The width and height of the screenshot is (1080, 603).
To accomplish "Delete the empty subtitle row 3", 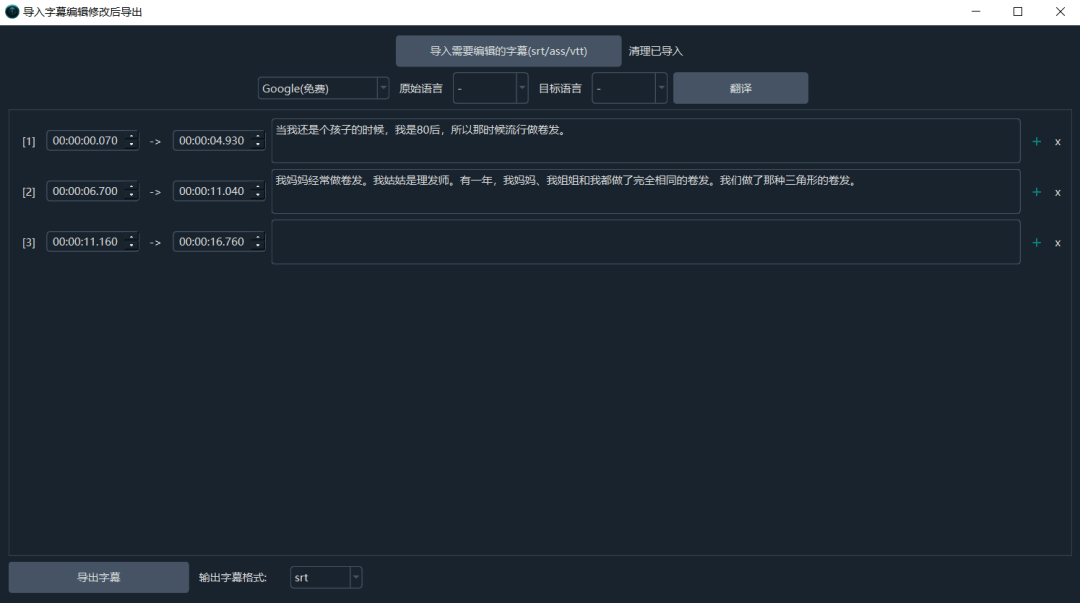I will coord(1058,243).
